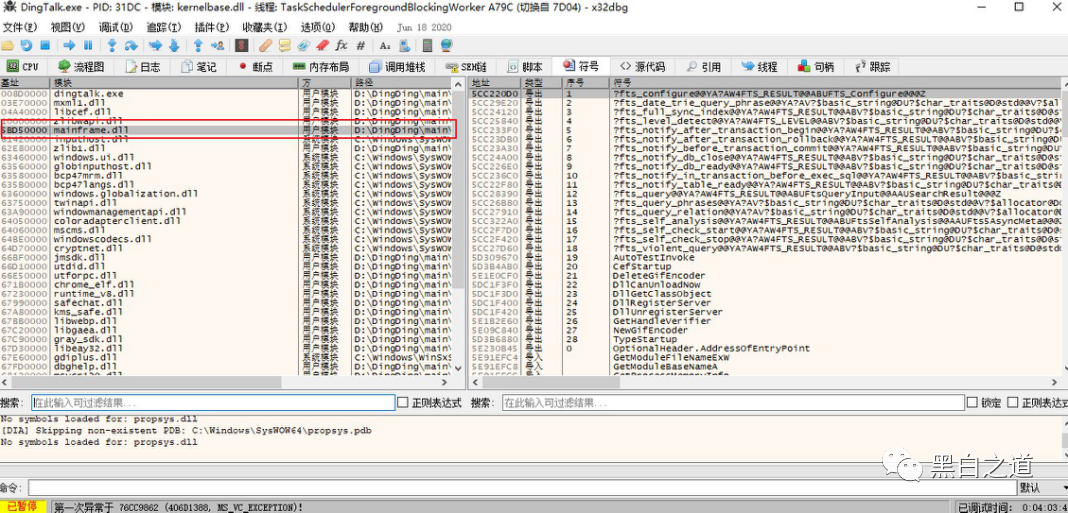
Task: Open the 帮助 menu
Action: click(366, 27)
